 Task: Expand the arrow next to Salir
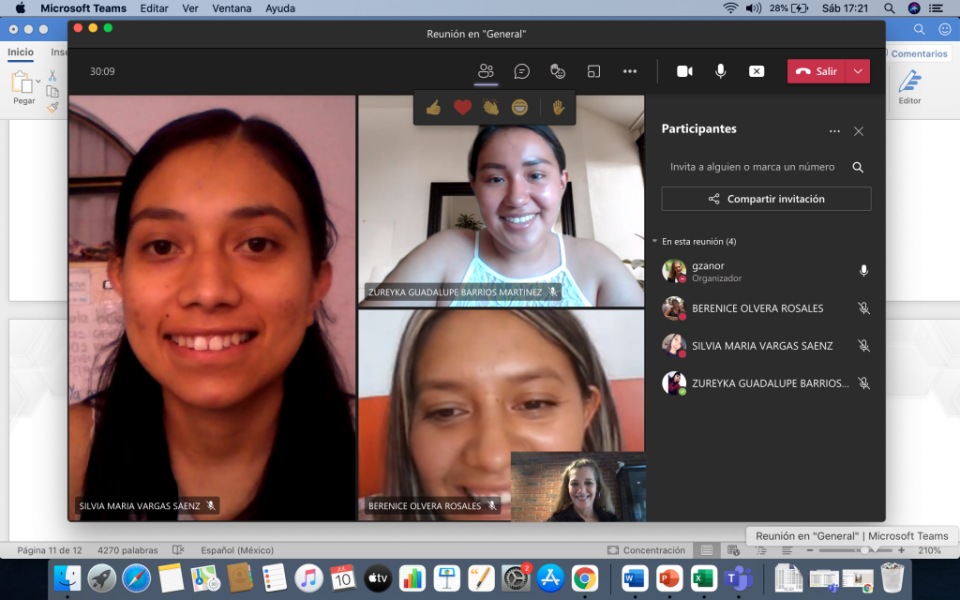(x=858, y=71)
